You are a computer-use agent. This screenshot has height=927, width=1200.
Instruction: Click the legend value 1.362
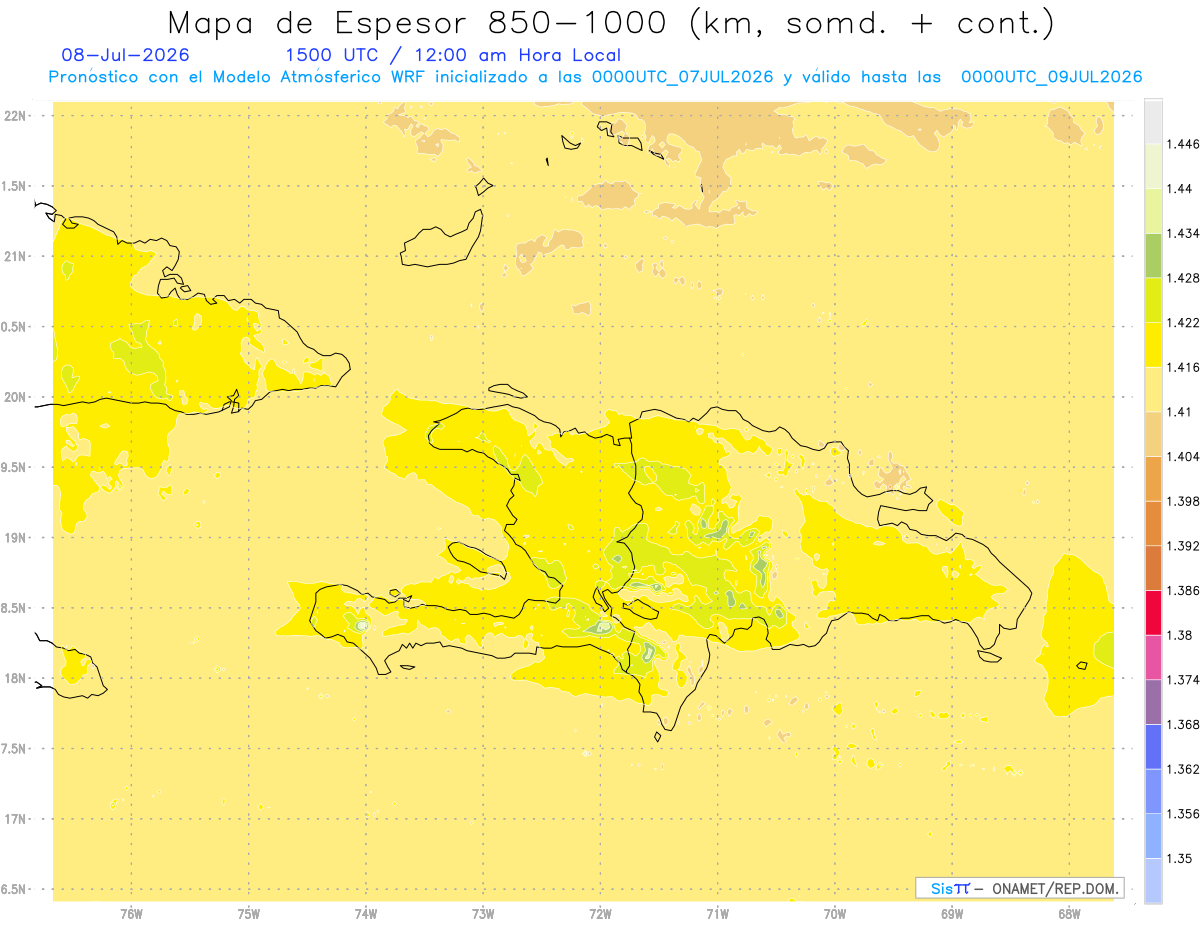click(x=1182, y=768)
